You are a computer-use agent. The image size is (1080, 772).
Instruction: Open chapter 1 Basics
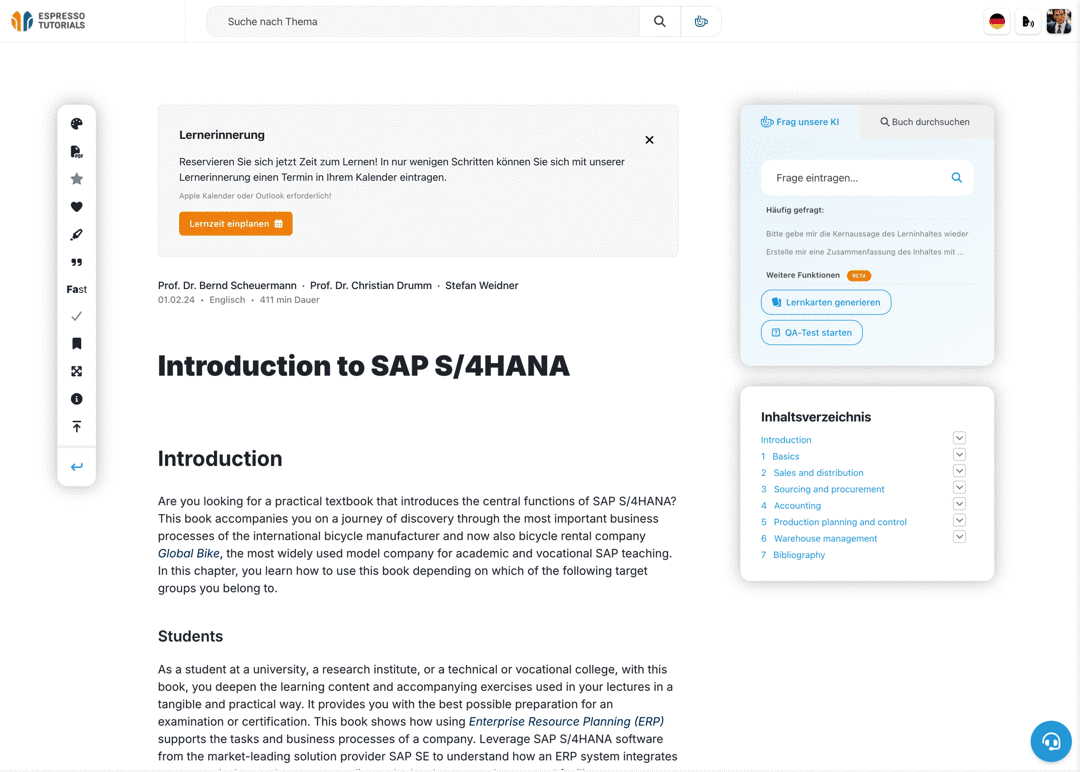(x=780, y=456)
